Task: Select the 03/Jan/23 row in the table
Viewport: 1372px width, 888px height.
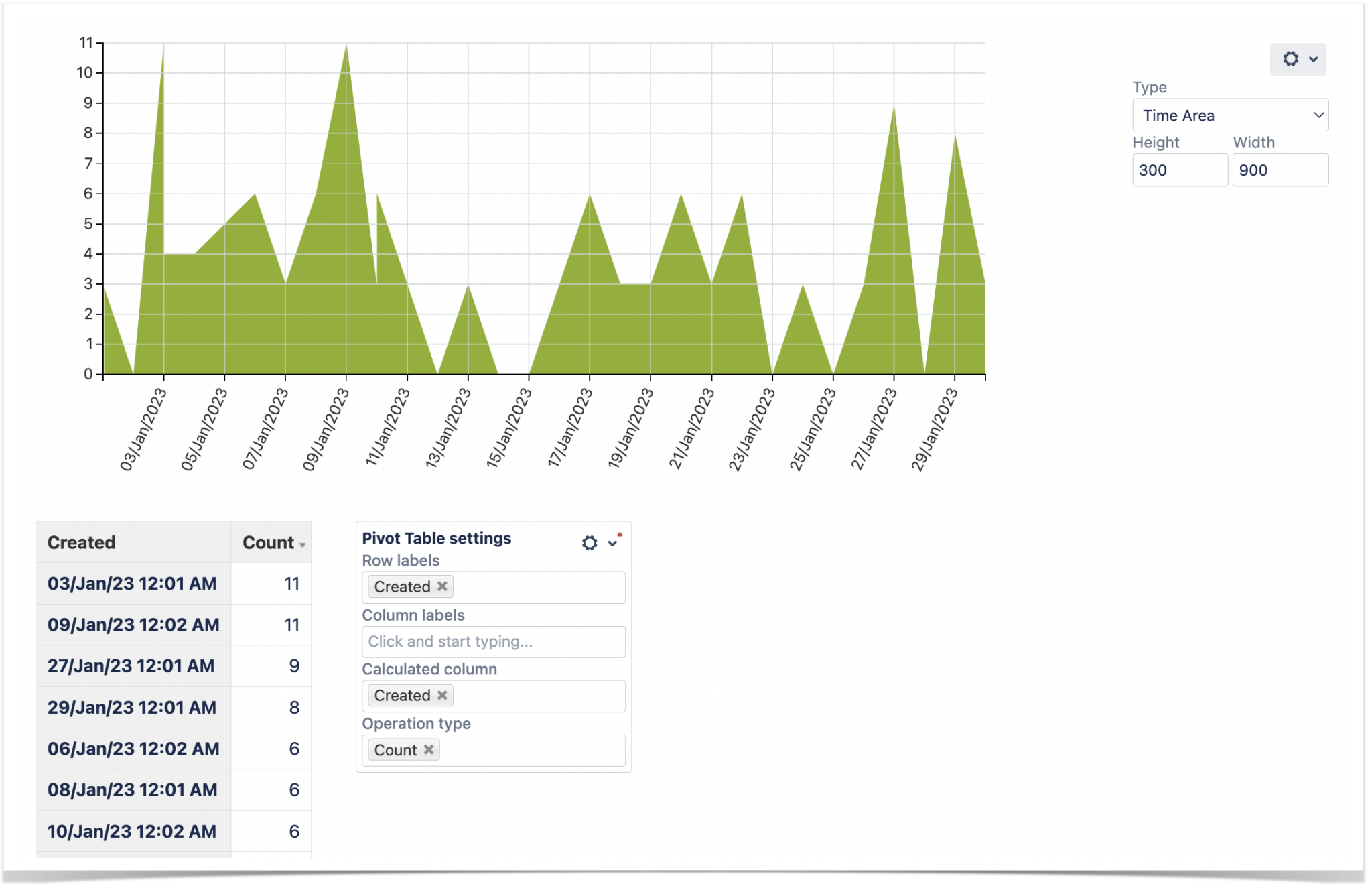Action: click(131, 584)
